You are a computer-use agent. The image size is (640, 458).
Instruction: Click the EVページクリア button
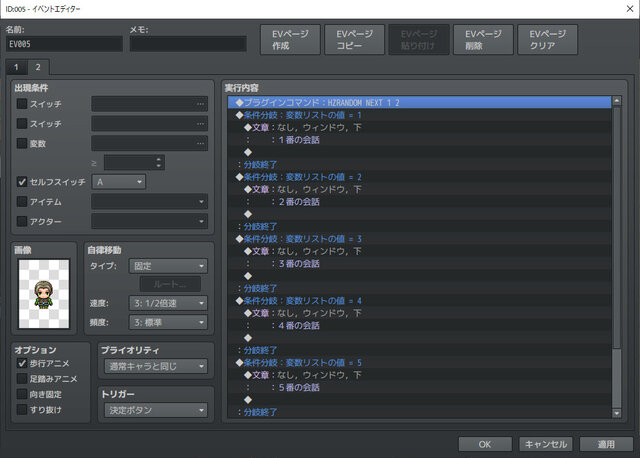coord(547,40)
